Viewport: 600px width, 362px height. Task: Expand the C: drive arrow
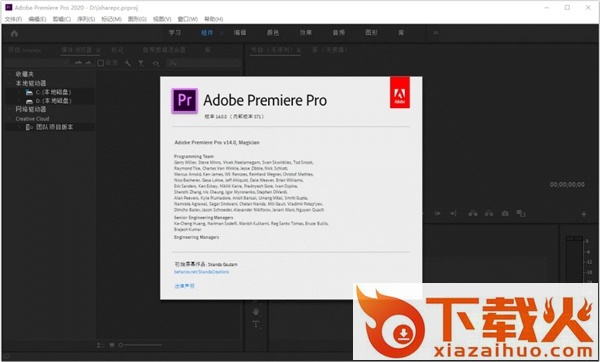coord(19,92)
